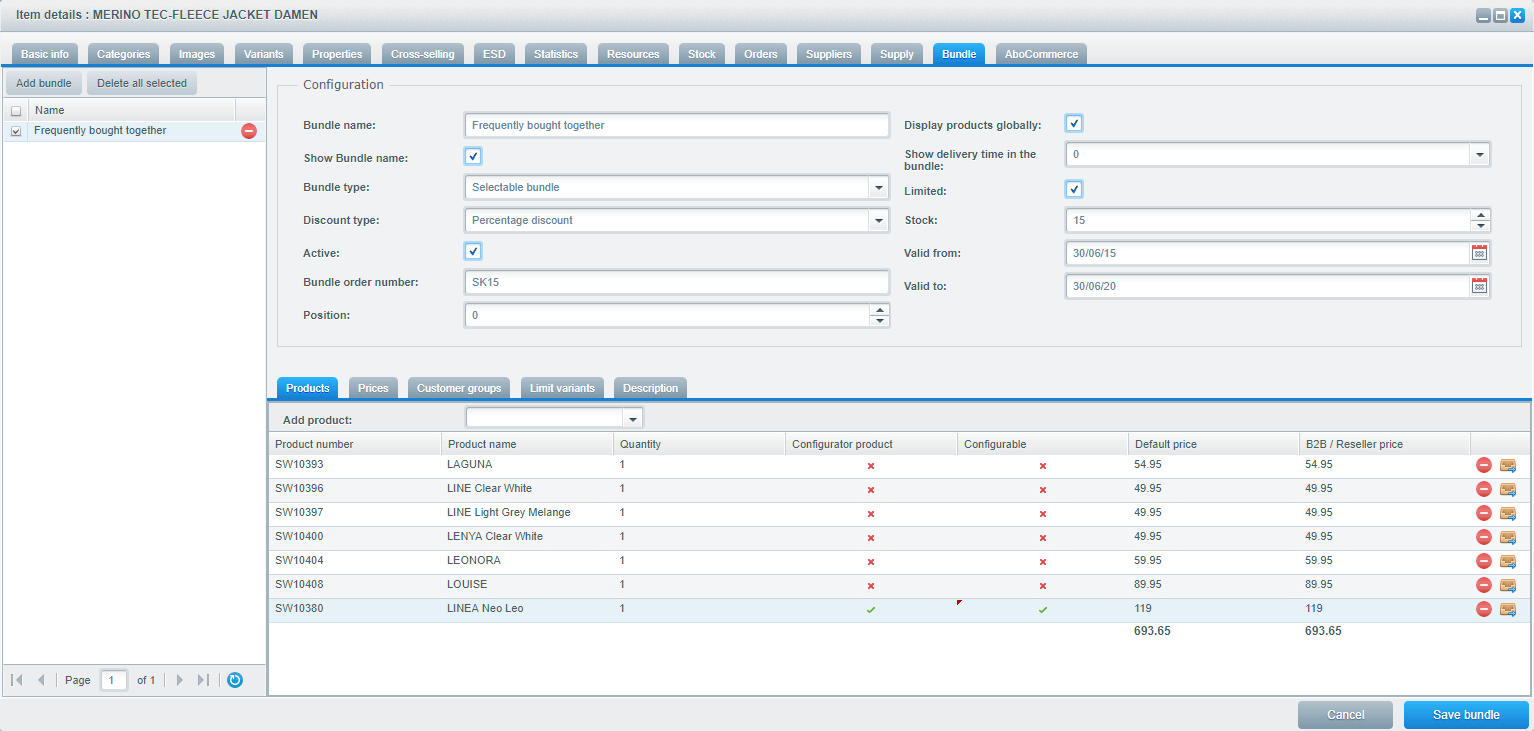Toggle Configurator product for LINEA Neo Leo

871,609
